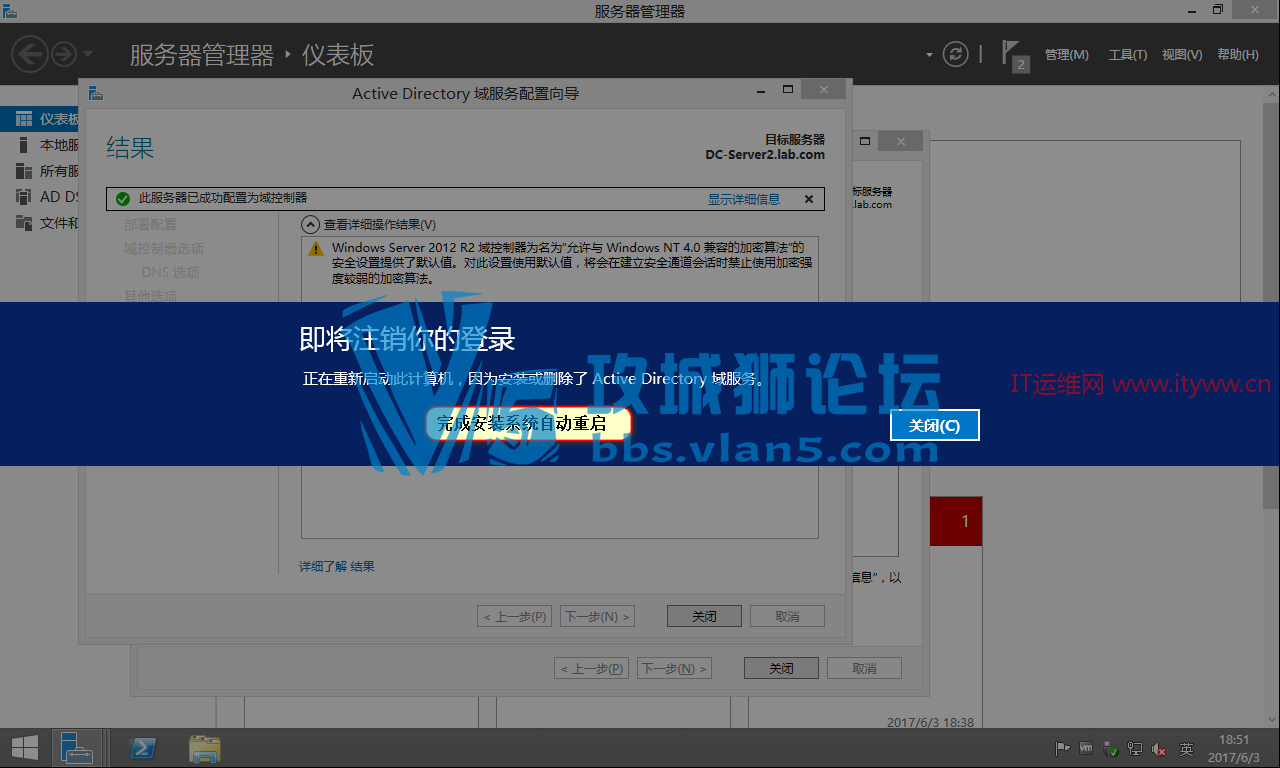Open the 帮助(H) menu
1280x768 pixels.
(x=1238, y=55)
